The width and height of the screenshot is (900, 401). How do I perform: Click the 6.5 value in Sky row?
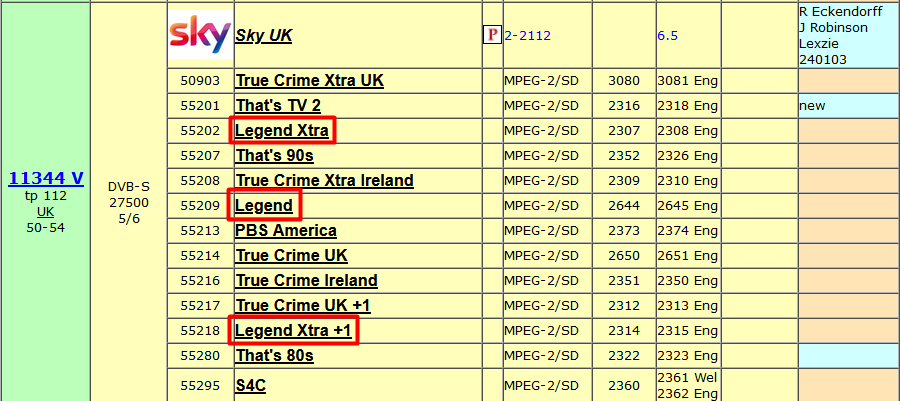click(667, 36)
